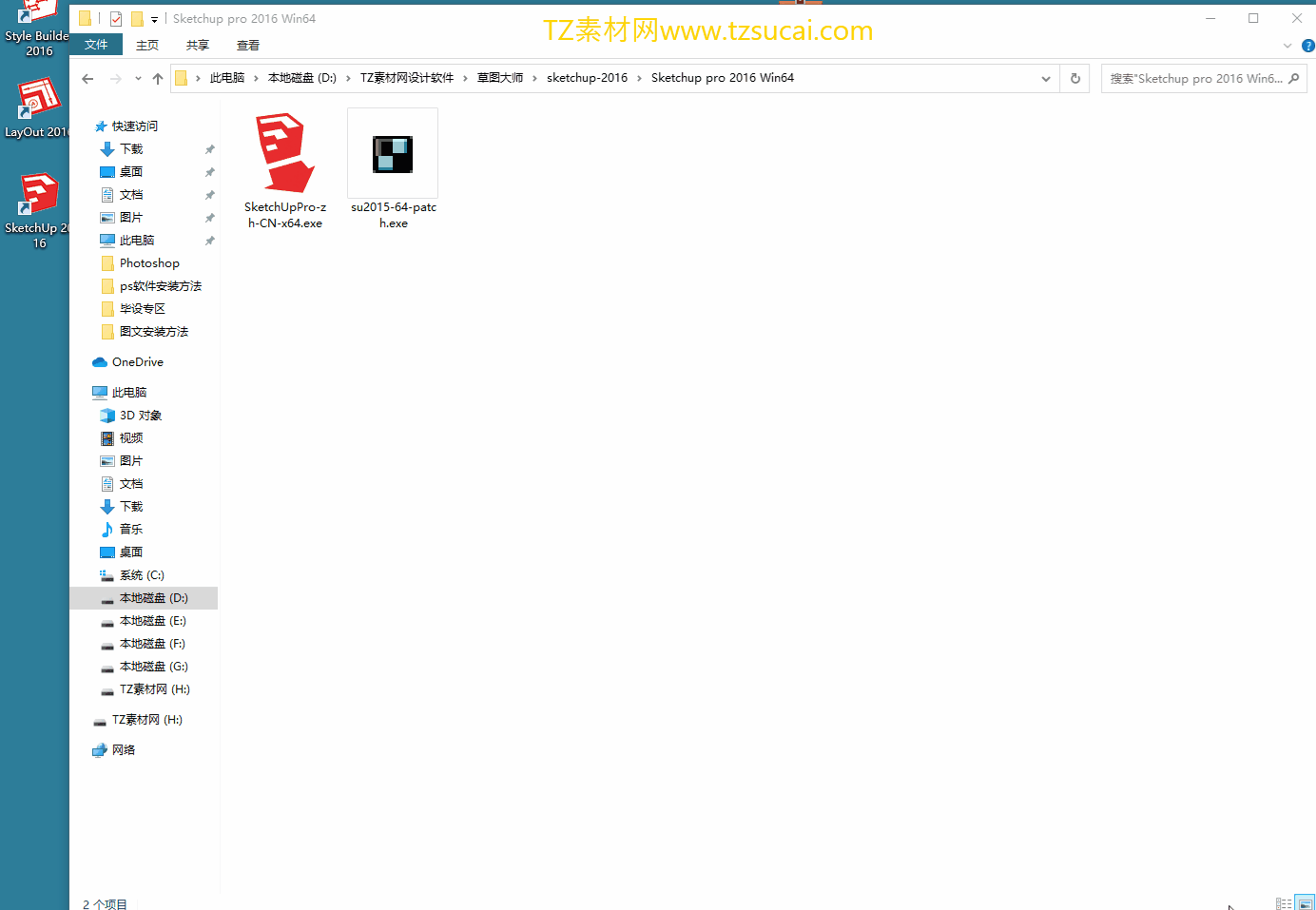Jump to 此电脑 in the address breadcrumb
Image resolution: width=1316 pixels, height=910 pixels.
(x=227, y=78)
